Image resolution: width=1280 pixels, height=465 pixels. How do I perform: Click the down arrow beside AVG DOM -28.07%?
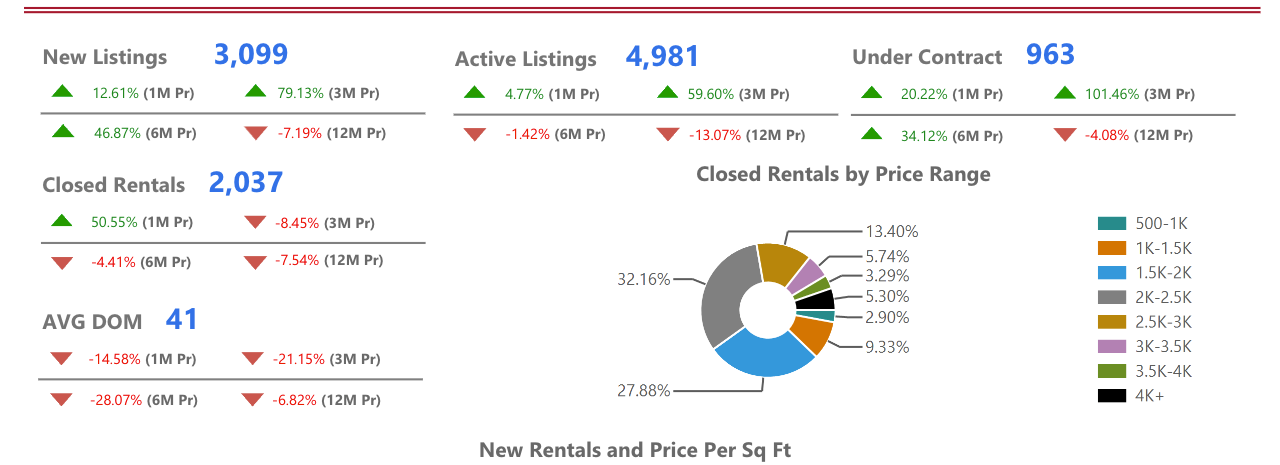62,399
